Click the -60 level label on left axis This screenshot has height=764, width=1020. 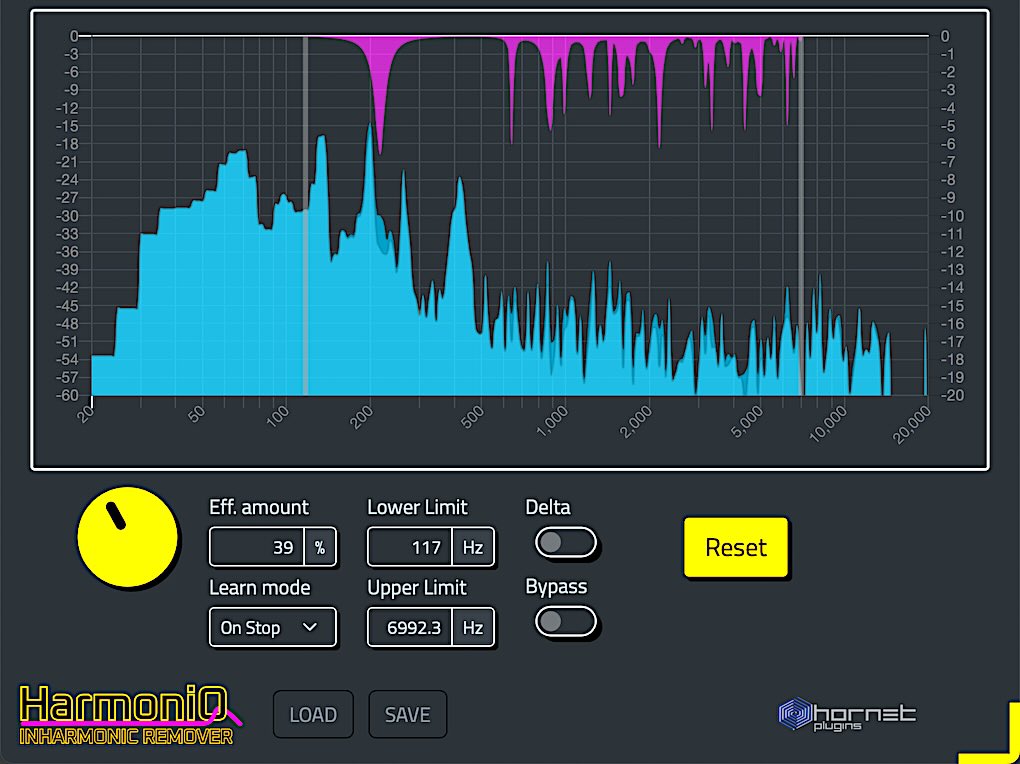(67, 396)
